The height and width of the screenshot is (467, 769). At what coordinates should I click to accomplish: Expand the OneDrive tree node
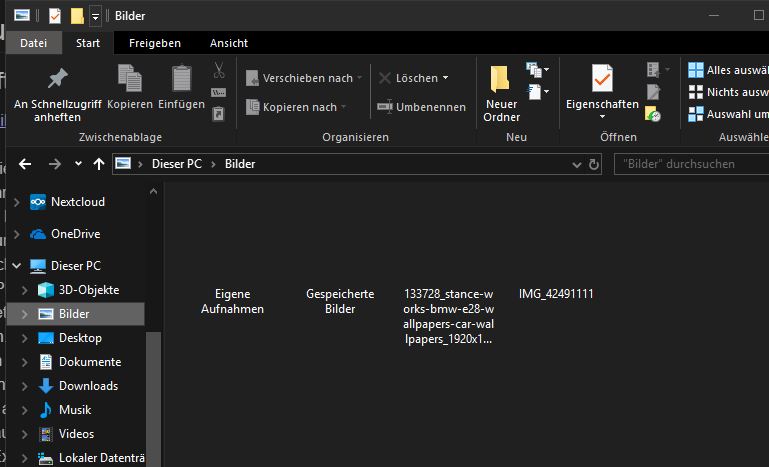(x=17, y=234)
